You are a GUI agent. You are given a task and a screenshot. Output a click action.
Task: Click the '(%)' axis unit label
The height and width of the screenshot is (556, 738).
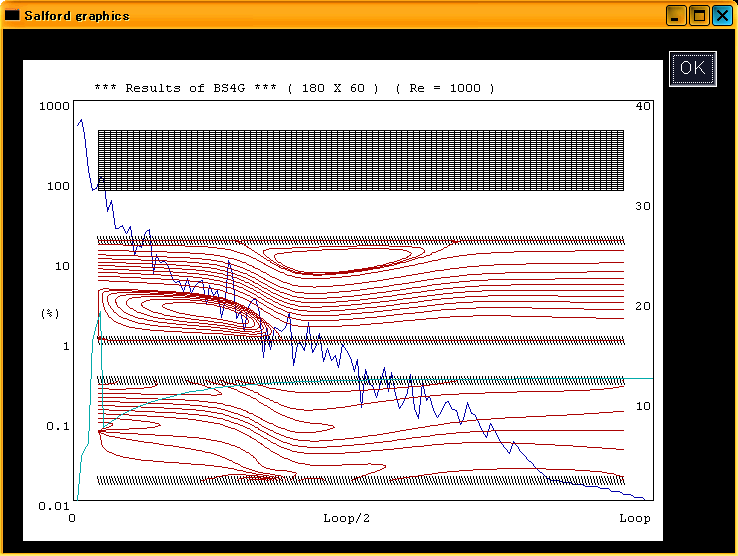point(50,313)
